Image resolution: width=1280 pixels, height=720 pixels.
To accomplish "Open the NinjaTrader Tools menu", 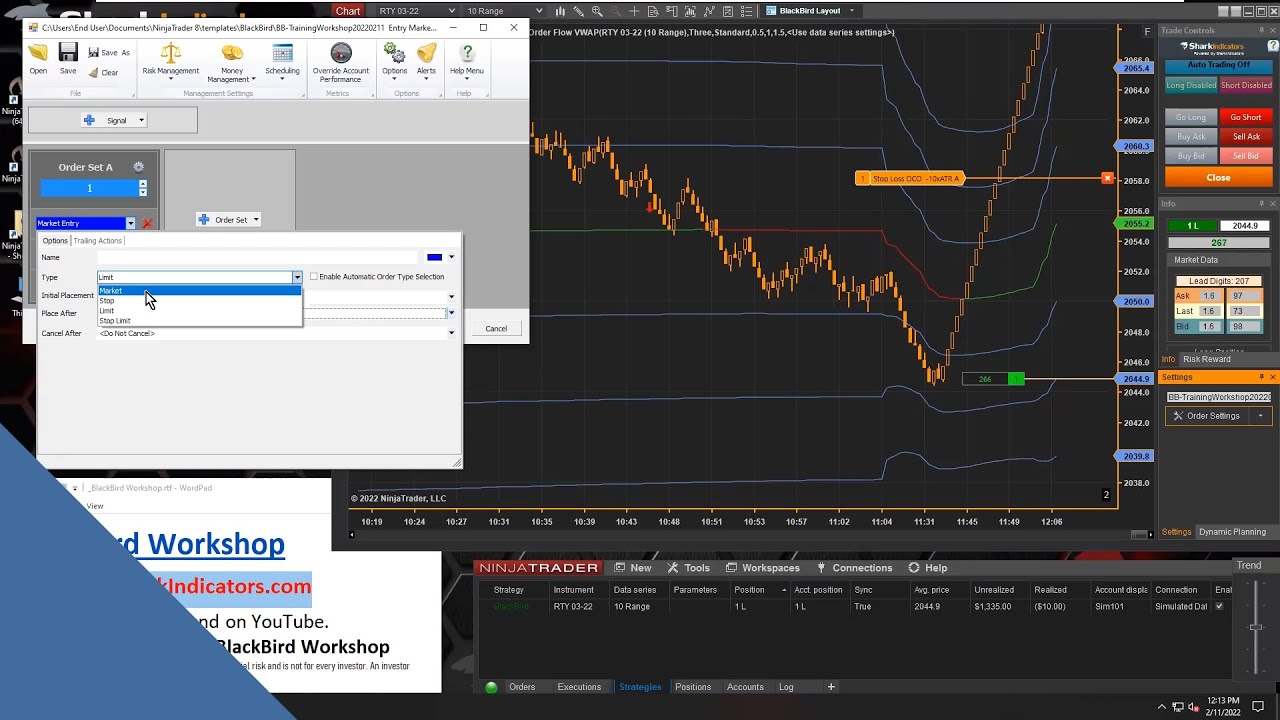I will click(689, 568).
